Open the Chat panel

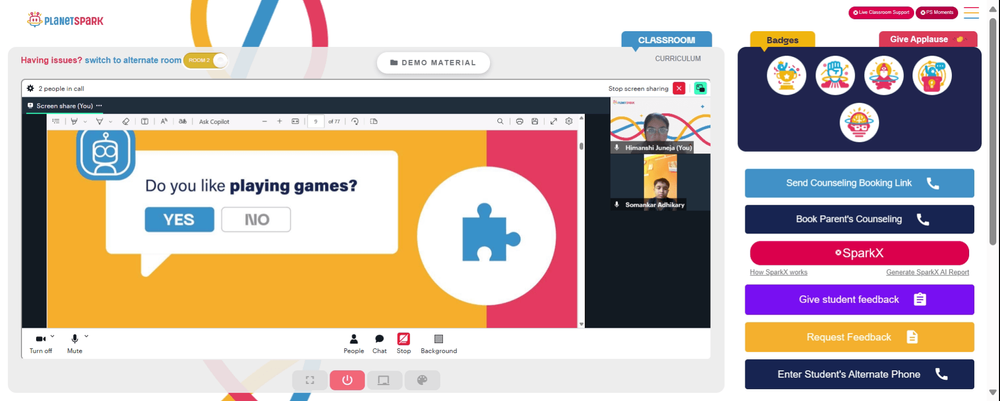coord(379,344)
